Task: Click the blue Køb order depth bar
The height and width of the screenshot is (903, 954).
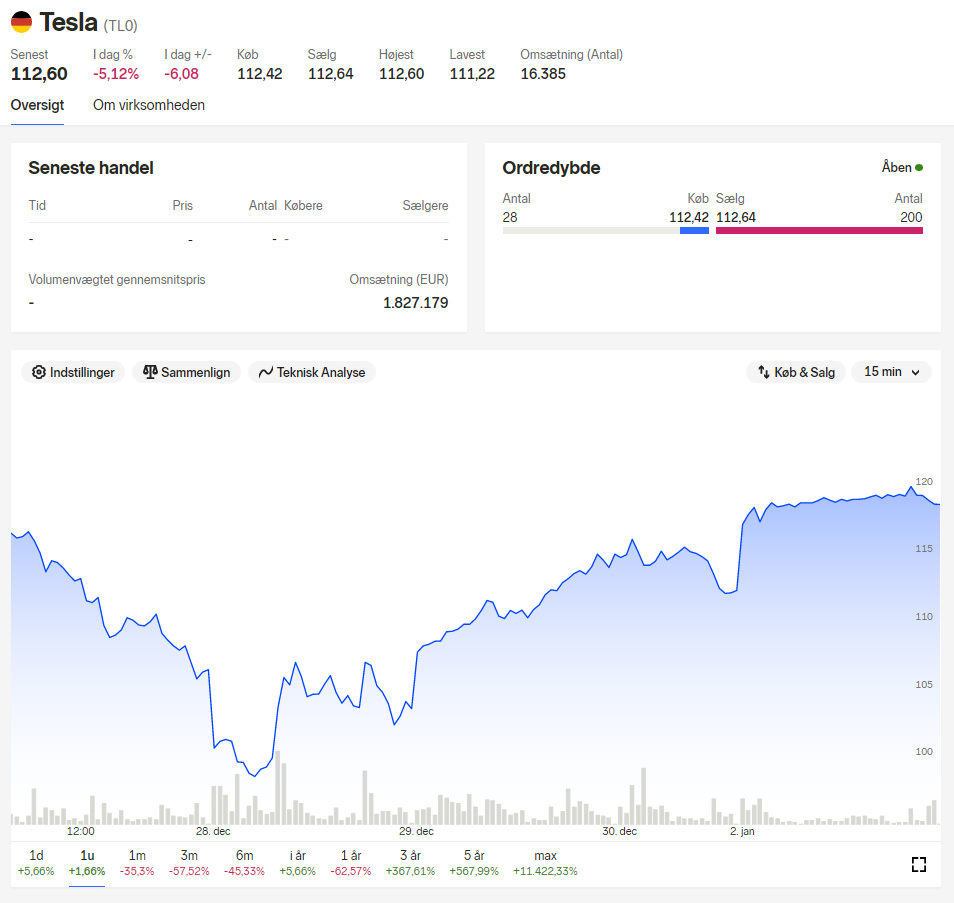Action: (x=694, y=231)
